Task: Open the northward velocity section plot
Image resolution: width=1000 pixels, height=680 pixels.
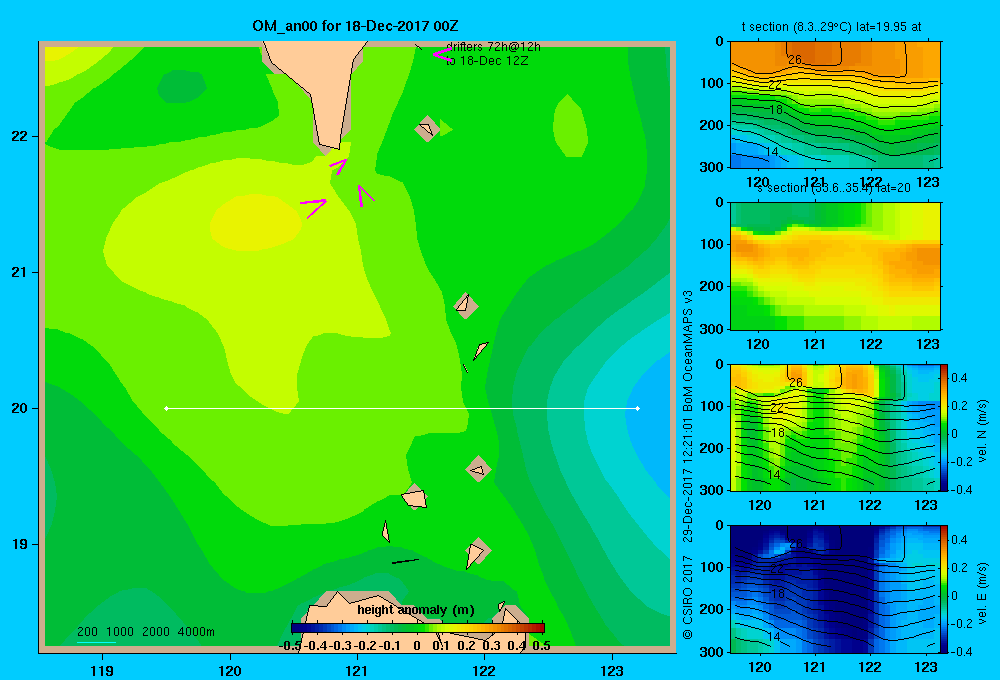Action: coord(835,427)
